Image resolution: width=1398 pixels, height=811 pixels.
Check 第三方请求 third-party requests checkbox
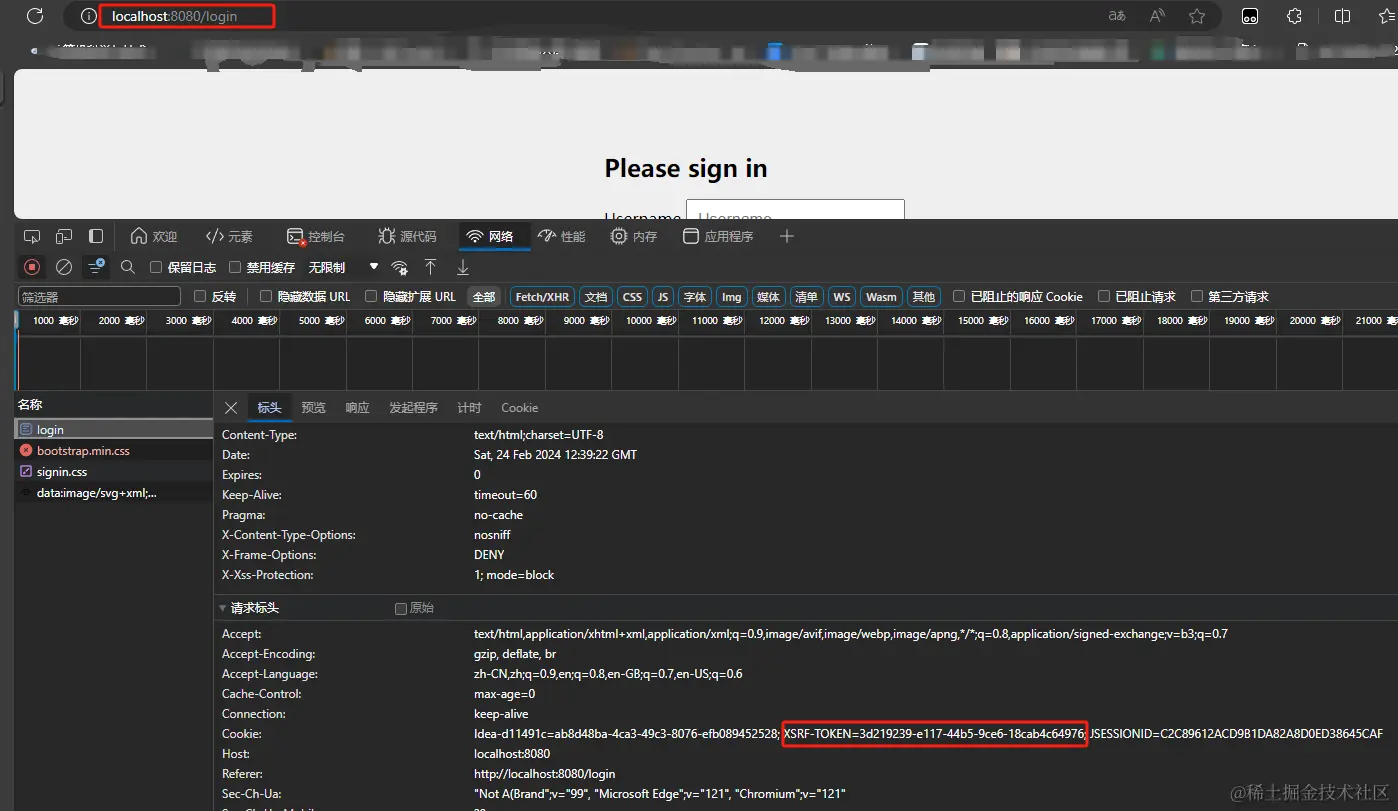(1197, 297)
